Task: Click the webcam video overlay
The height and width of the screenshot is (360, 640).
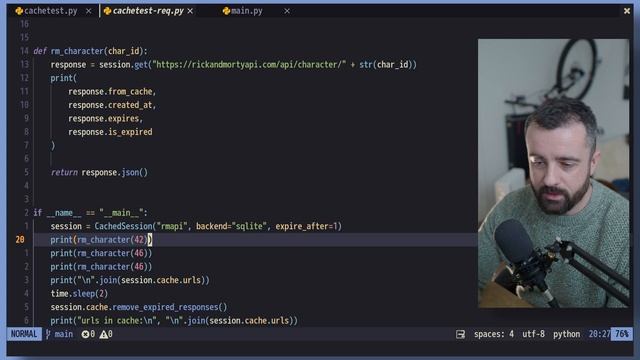Action: click(553, 173)
